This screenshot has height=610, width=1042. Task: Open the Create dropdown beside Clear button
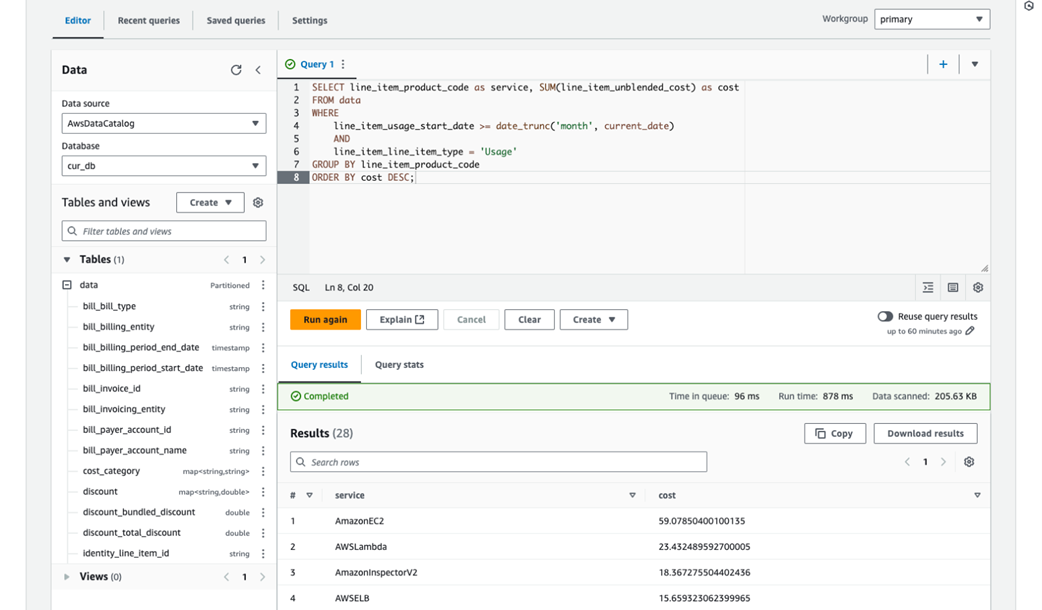coord(593,320)
